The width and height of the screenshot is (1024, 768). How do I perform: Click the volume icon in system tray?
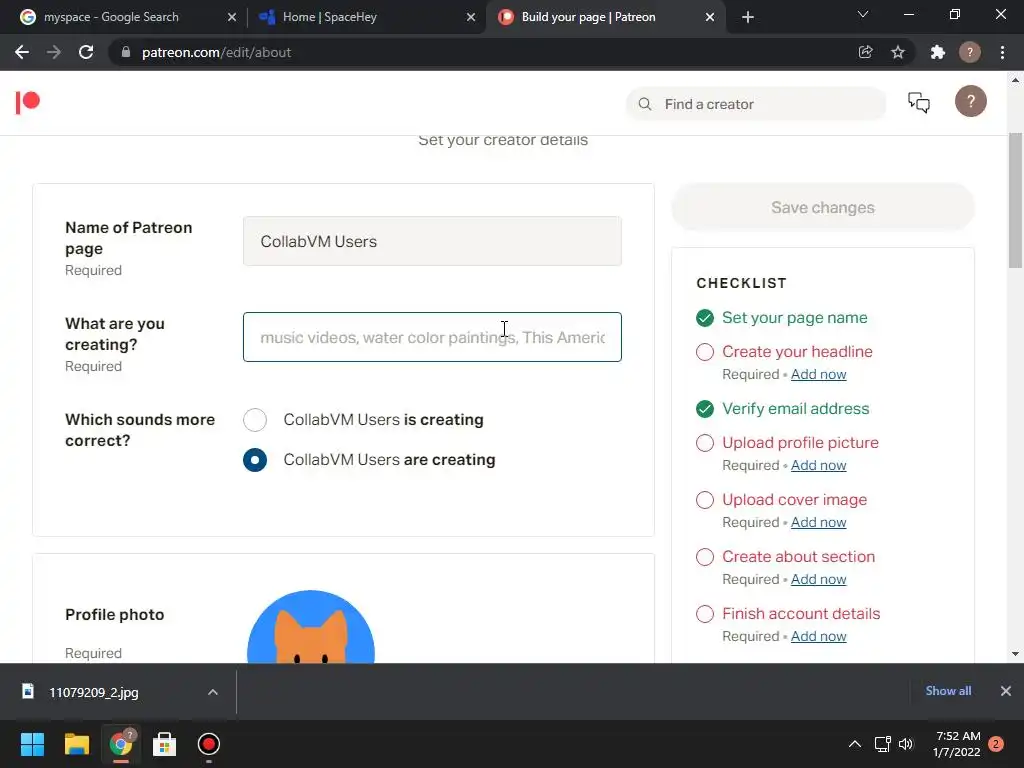click(x=906, y=744)
